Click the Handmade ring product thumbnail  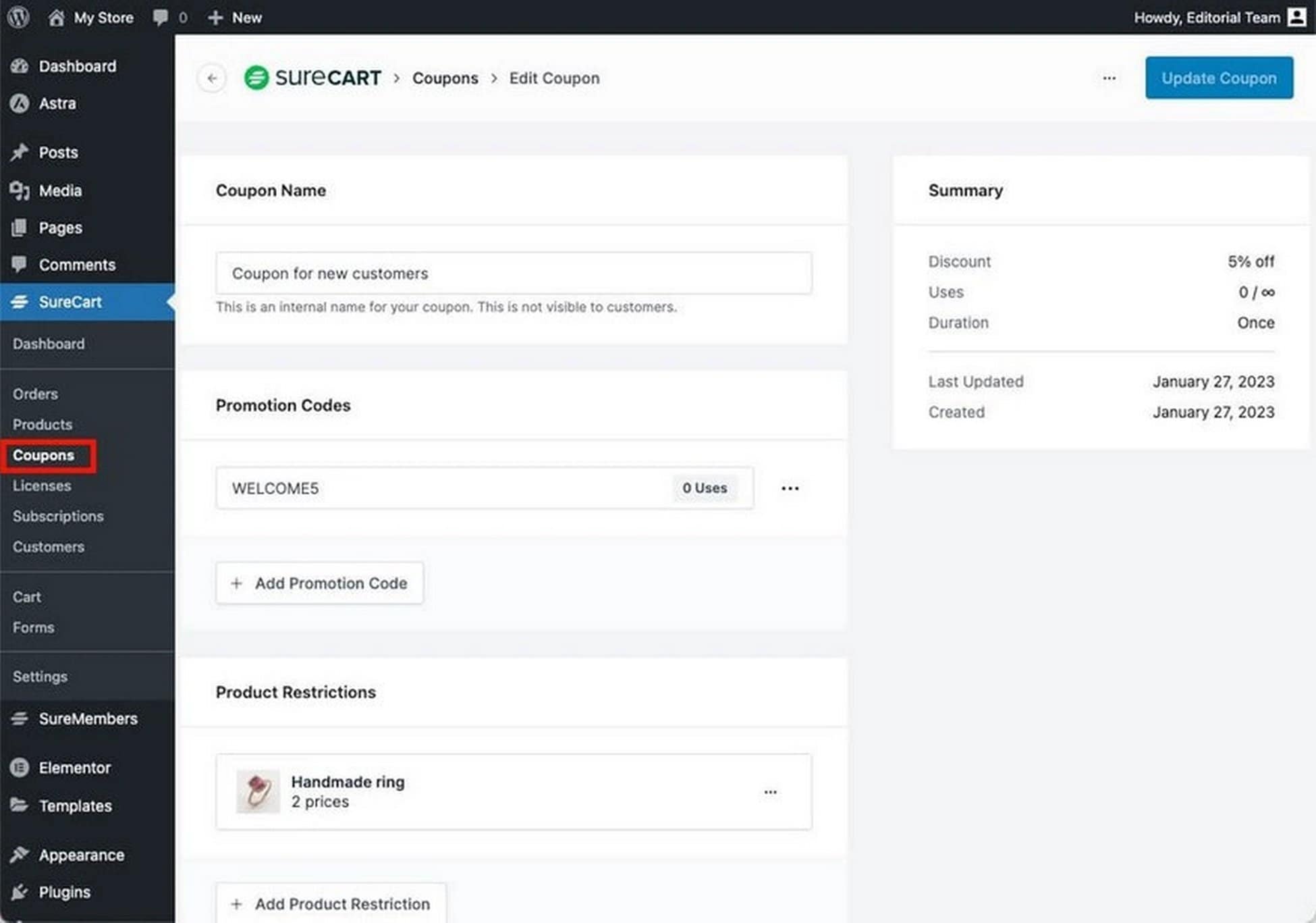[x=258, y=791]
